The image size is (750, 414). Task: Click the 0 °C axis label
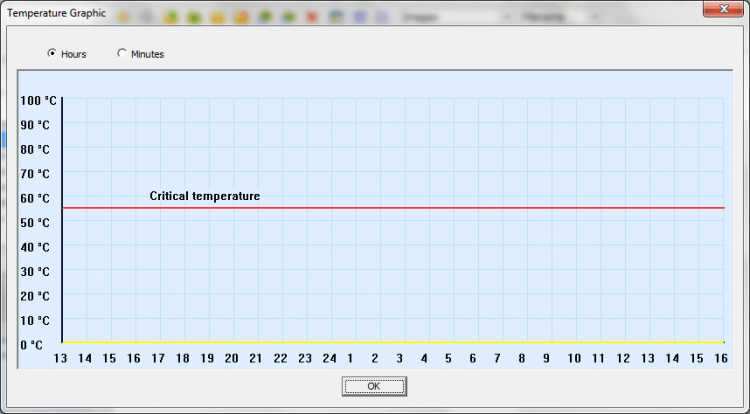(x=33, y=345)
